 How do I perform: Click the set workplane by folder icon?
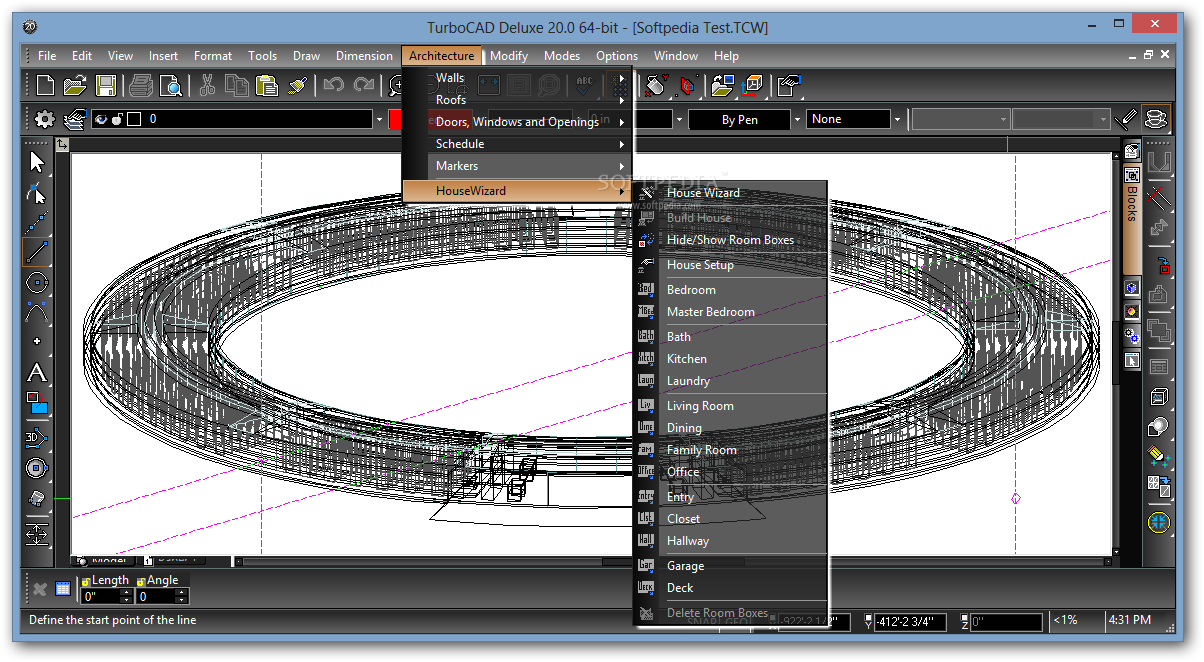[x=722, y=86]
